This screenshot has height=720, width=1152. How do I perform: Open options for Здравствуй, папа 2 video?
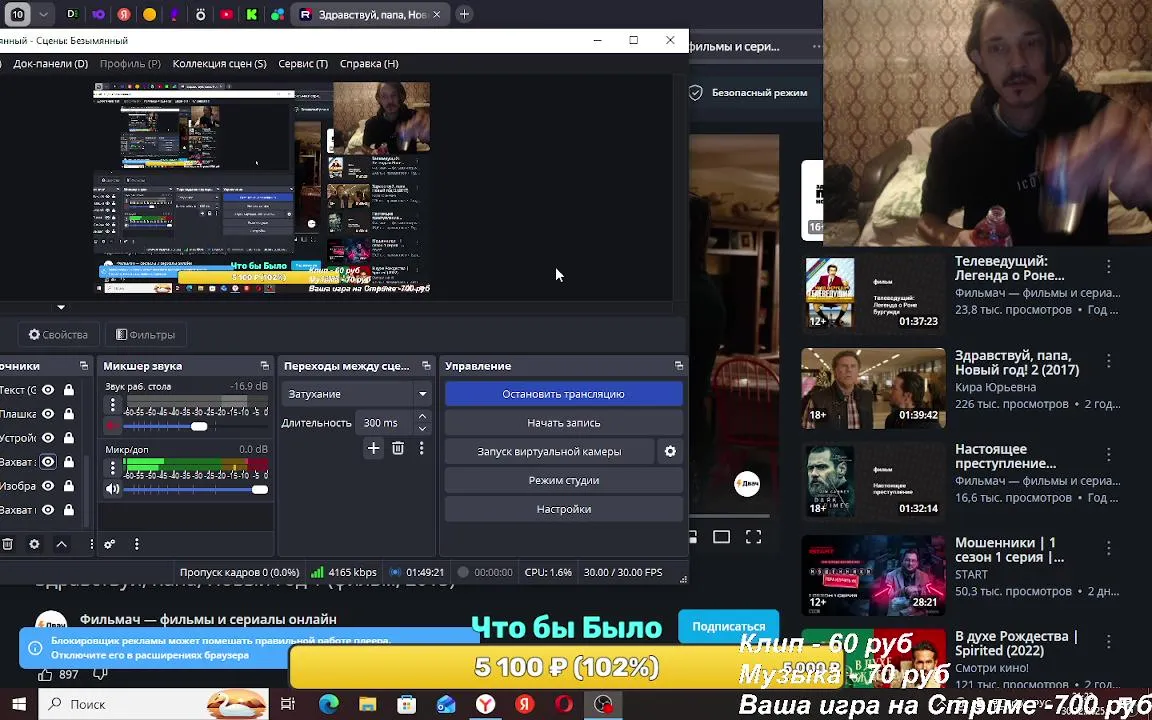point(1109,361)
